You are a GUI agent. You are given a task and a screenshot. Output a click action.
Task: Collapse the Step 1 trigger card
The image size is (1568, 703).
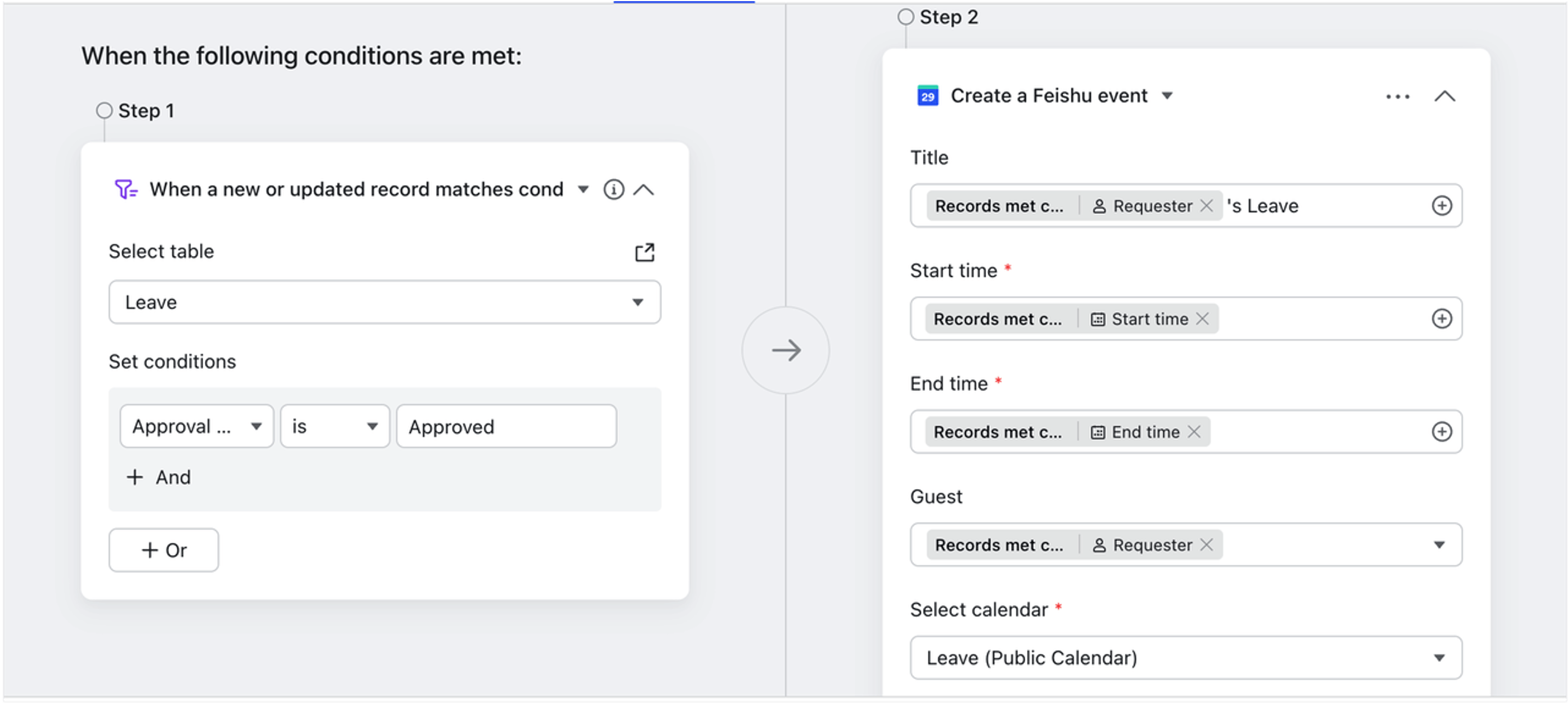644,190
